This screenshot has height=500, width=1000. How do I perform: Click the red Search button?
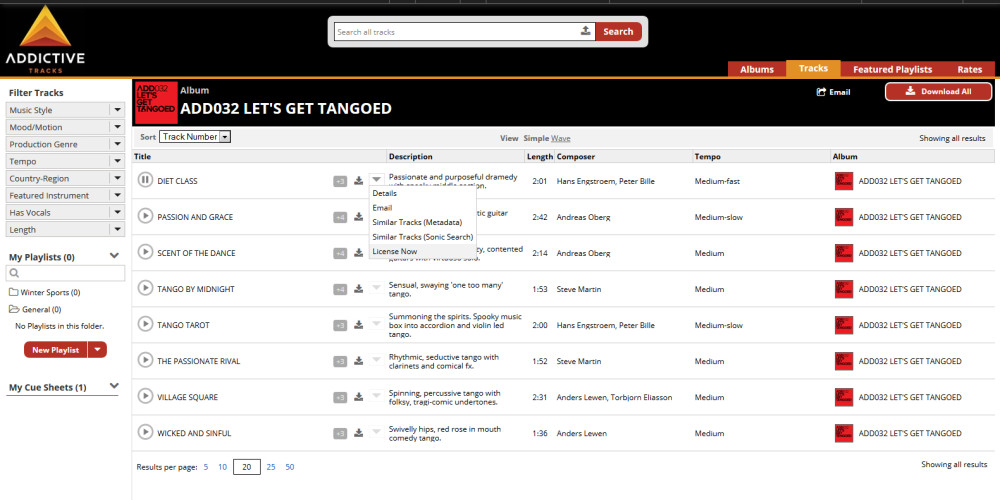pos(618,31)
